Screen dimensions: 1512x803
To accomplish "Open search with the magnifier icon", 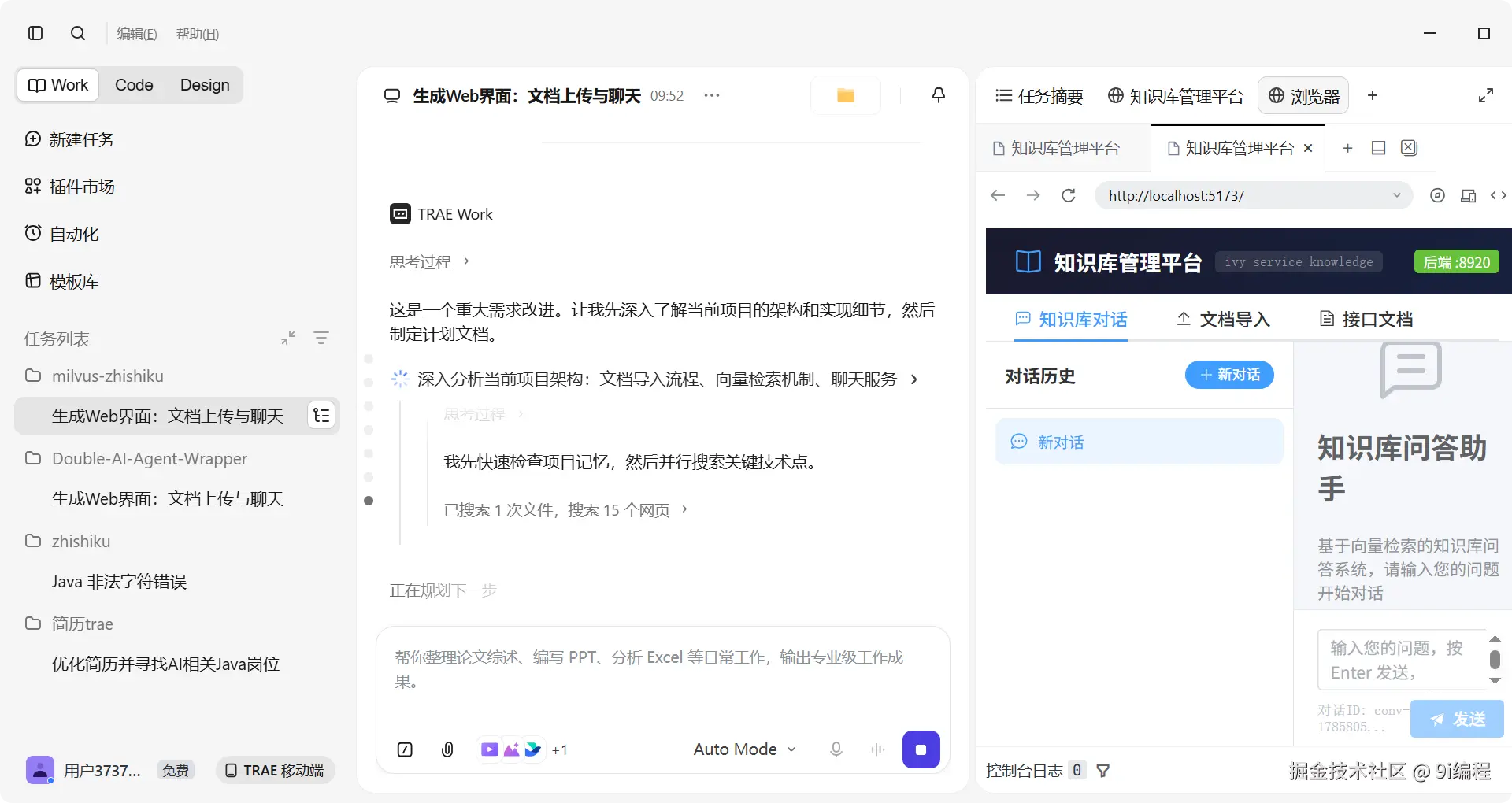I will (x=78, y=33).
